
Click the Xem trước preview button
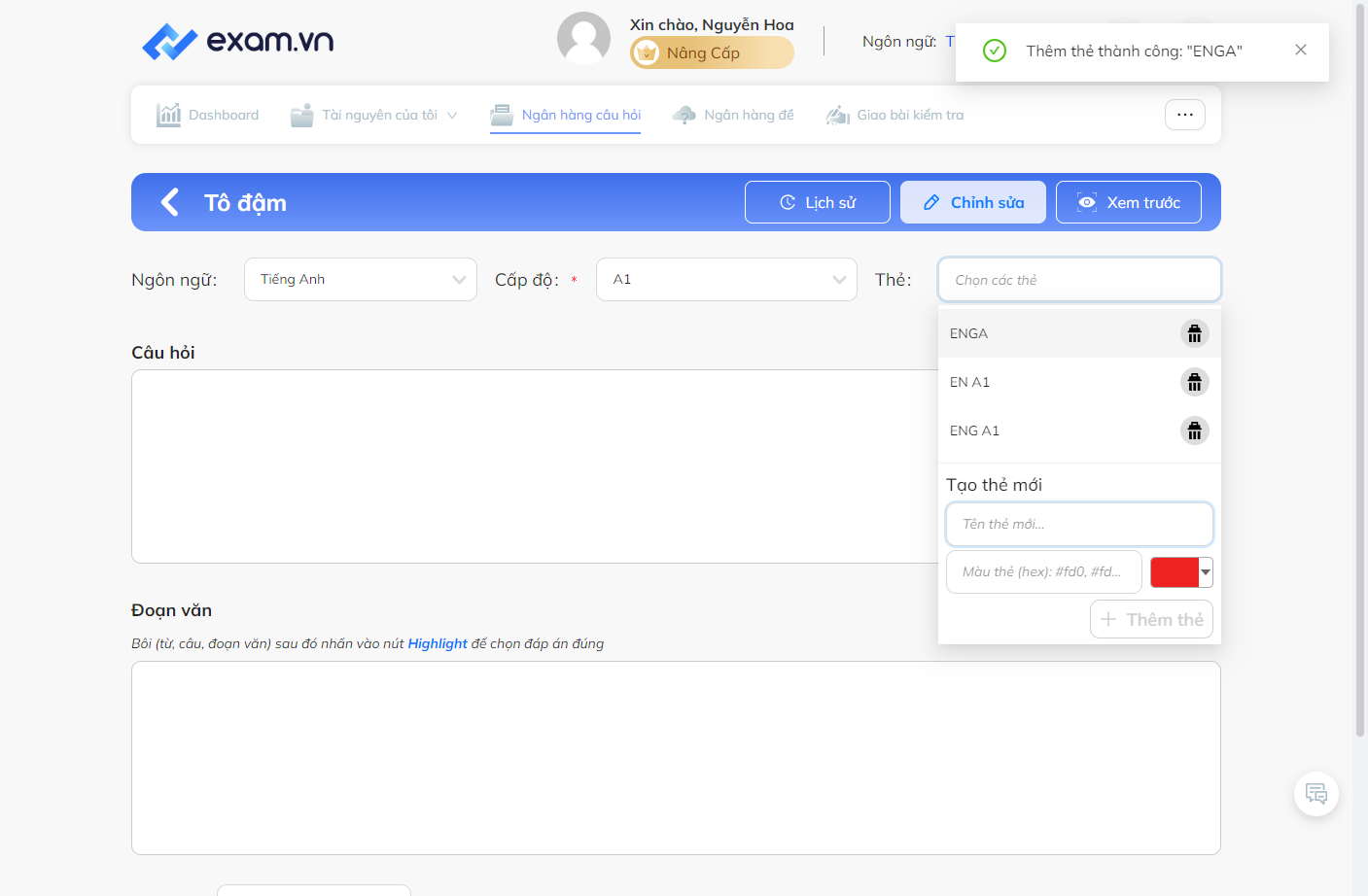coord(1129,202)
